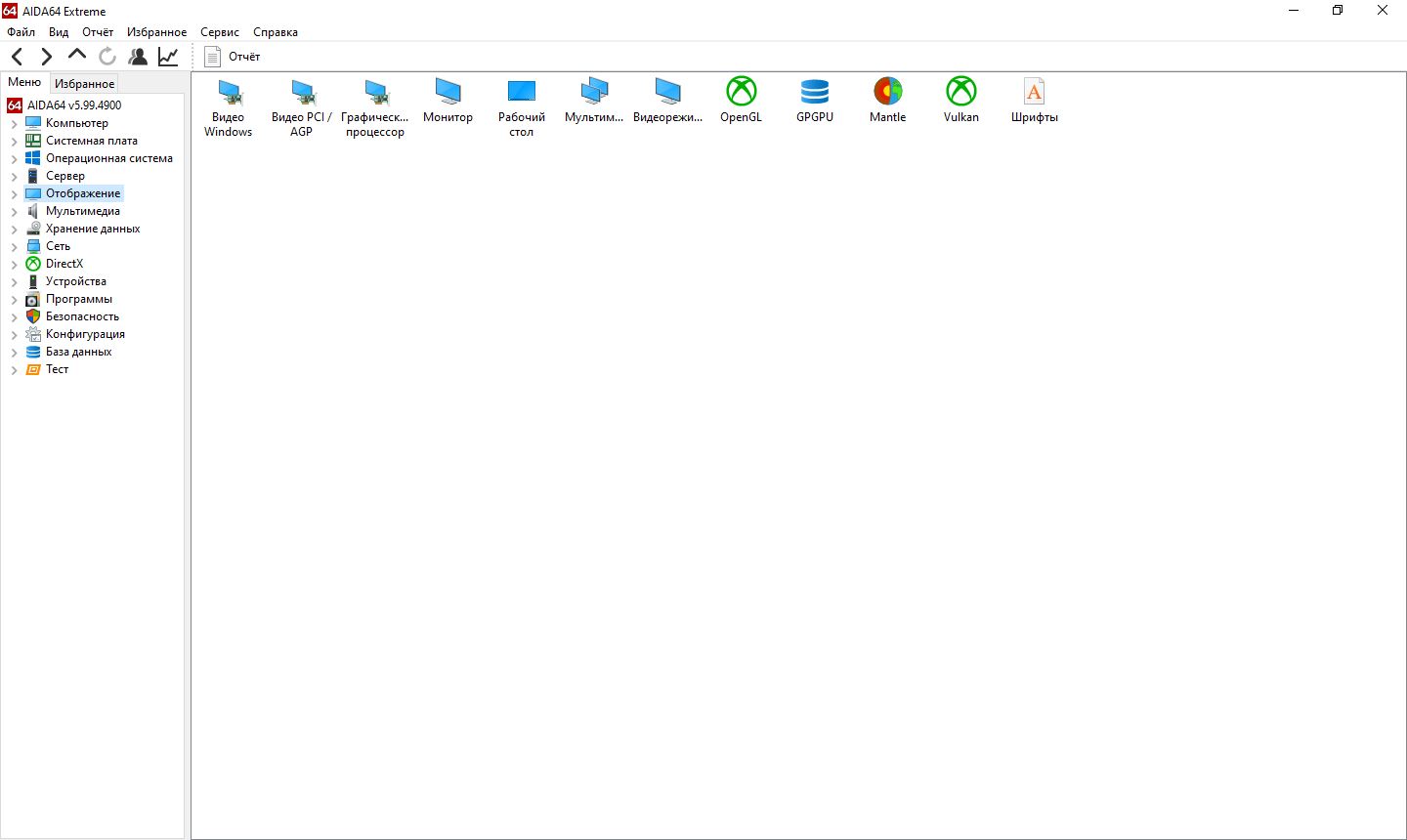Open the OpenGL icon
The image size is (1407, 840).
[x=741, y=93]
